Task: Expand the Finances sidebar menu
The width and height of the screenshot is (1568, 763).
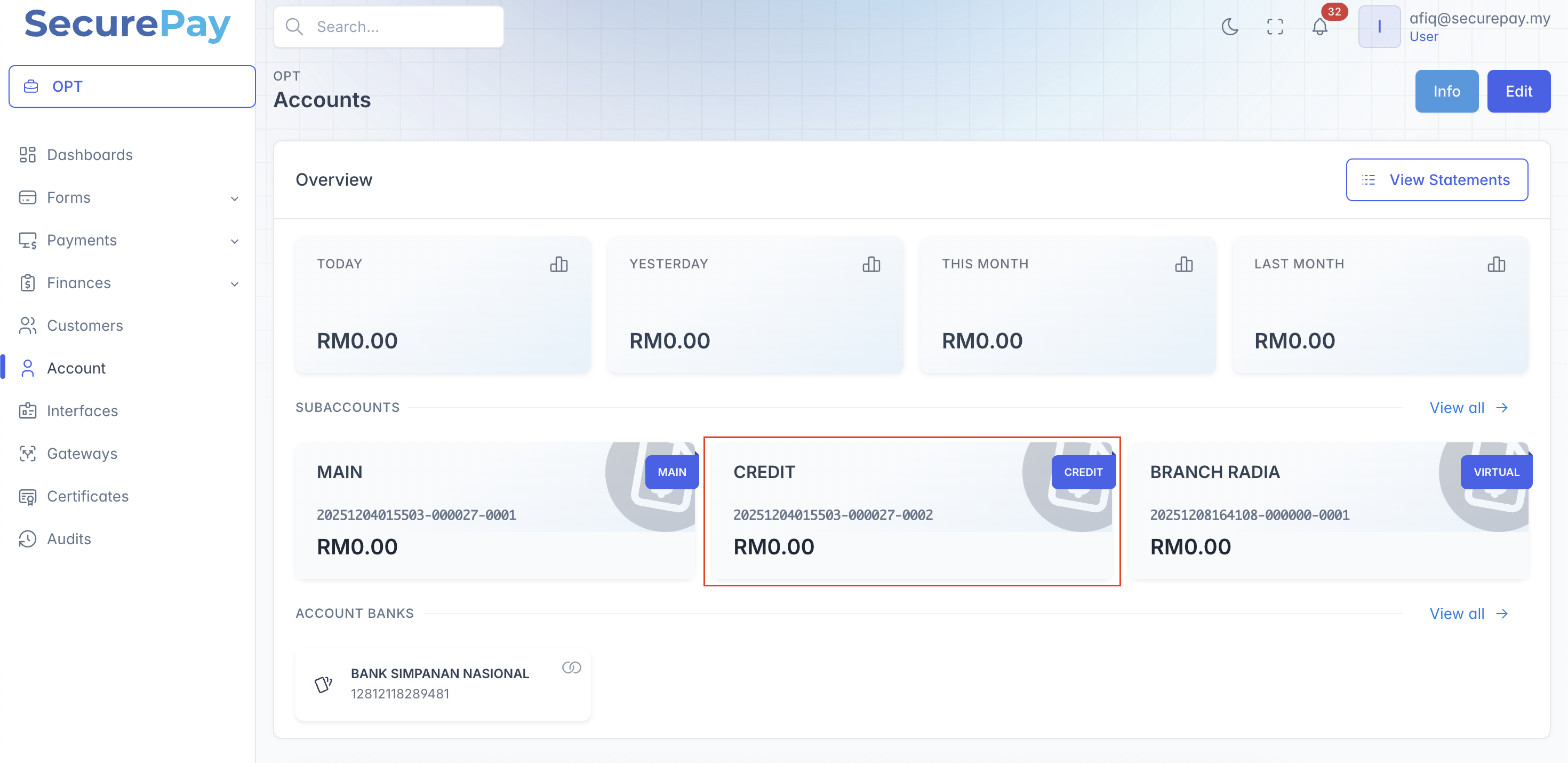Action: [x=130, y=283]
